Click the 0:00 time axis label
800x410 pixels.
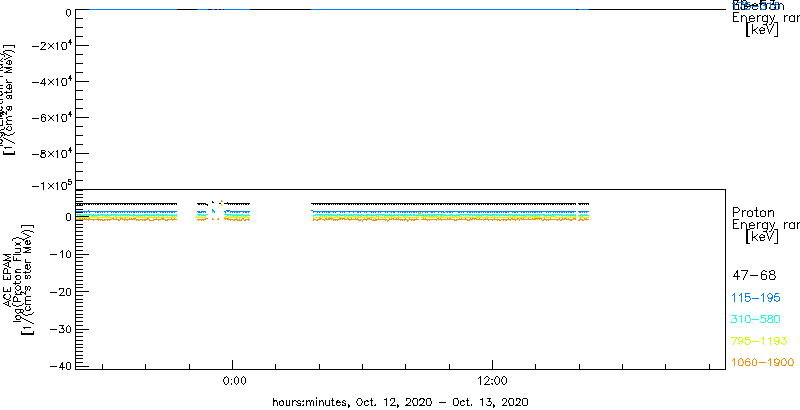click(236, 380)
